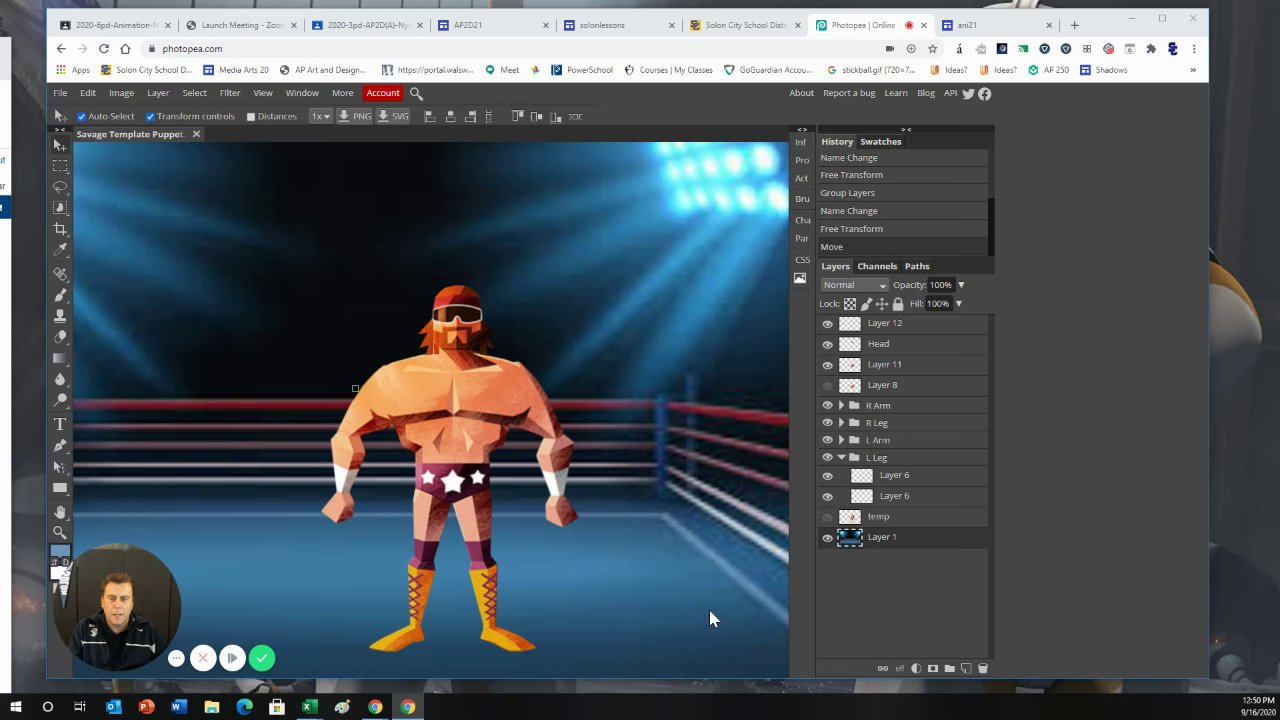The width and height of the screenshot is (1280, 720).
Task: Switch to the Channels tab
Action: click(x=877, y=266)
